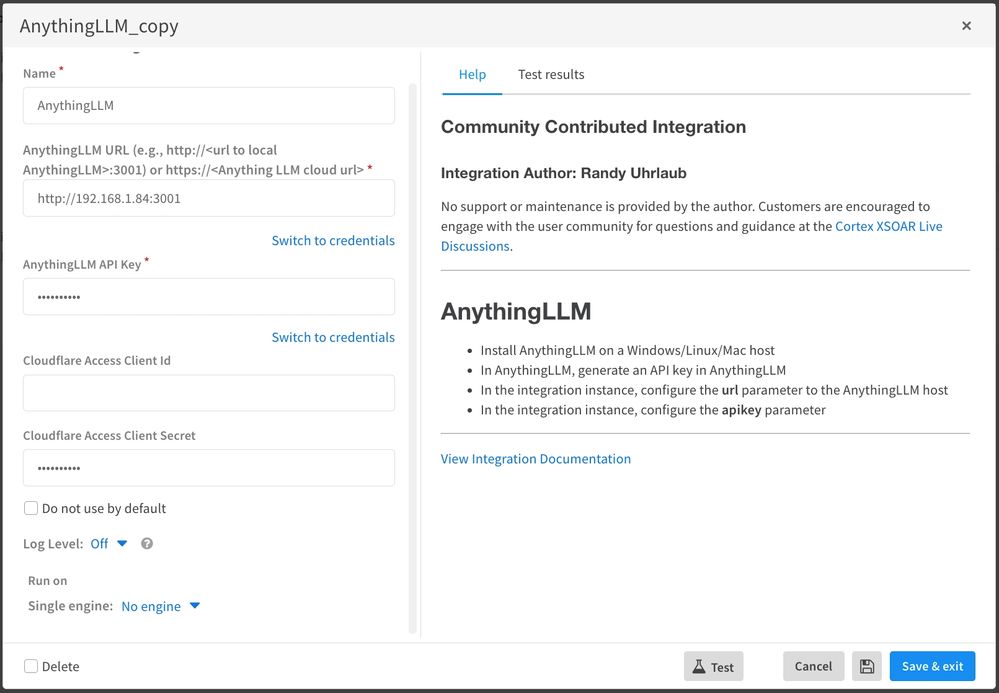Image resolution: width=999 pixels, height=693 pixels.
Task: Open View Integration Documentation link
Action: pos(536,459)
